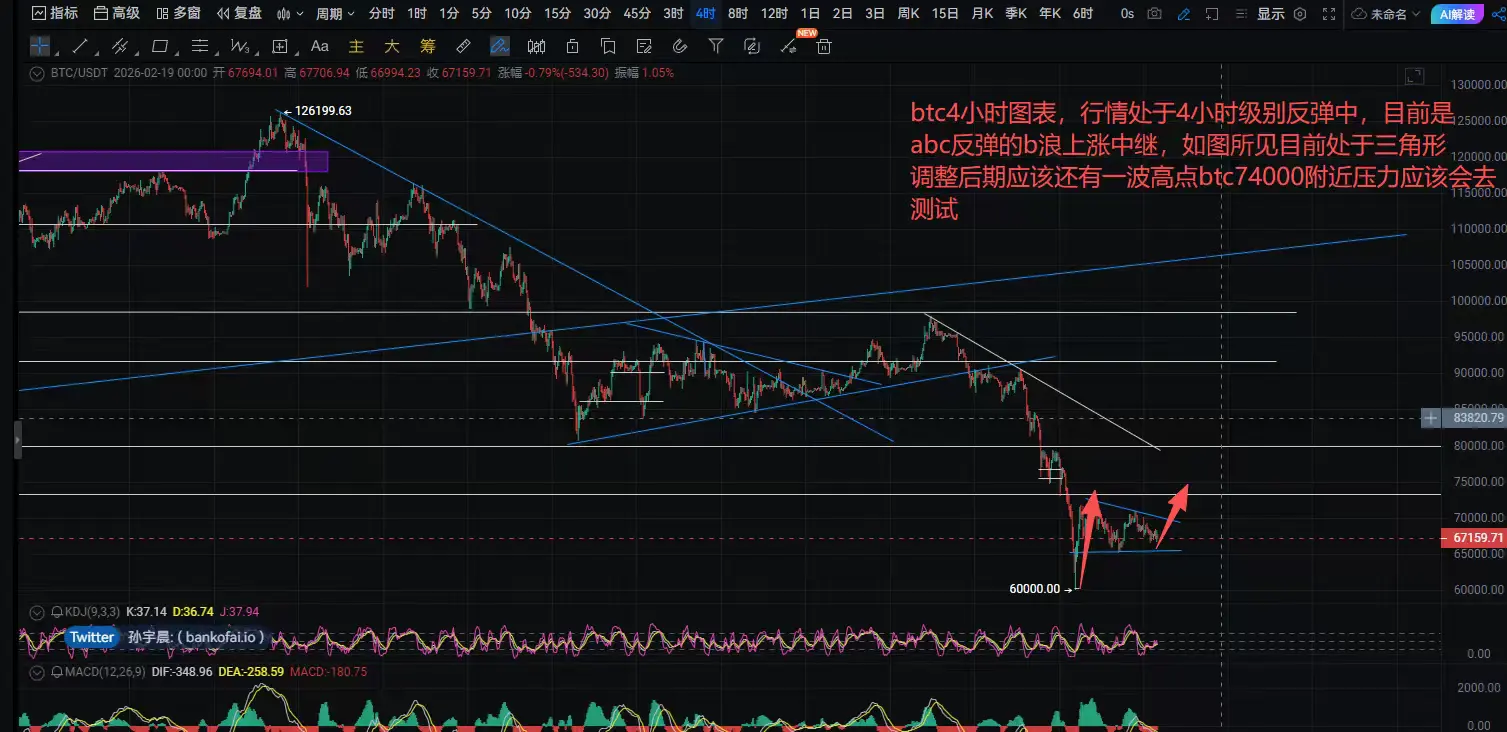Image resolution: width=1507 pixels, height=732 pixels.
Task: Click the paperclip attachment icon
Action: pos(680,46)
